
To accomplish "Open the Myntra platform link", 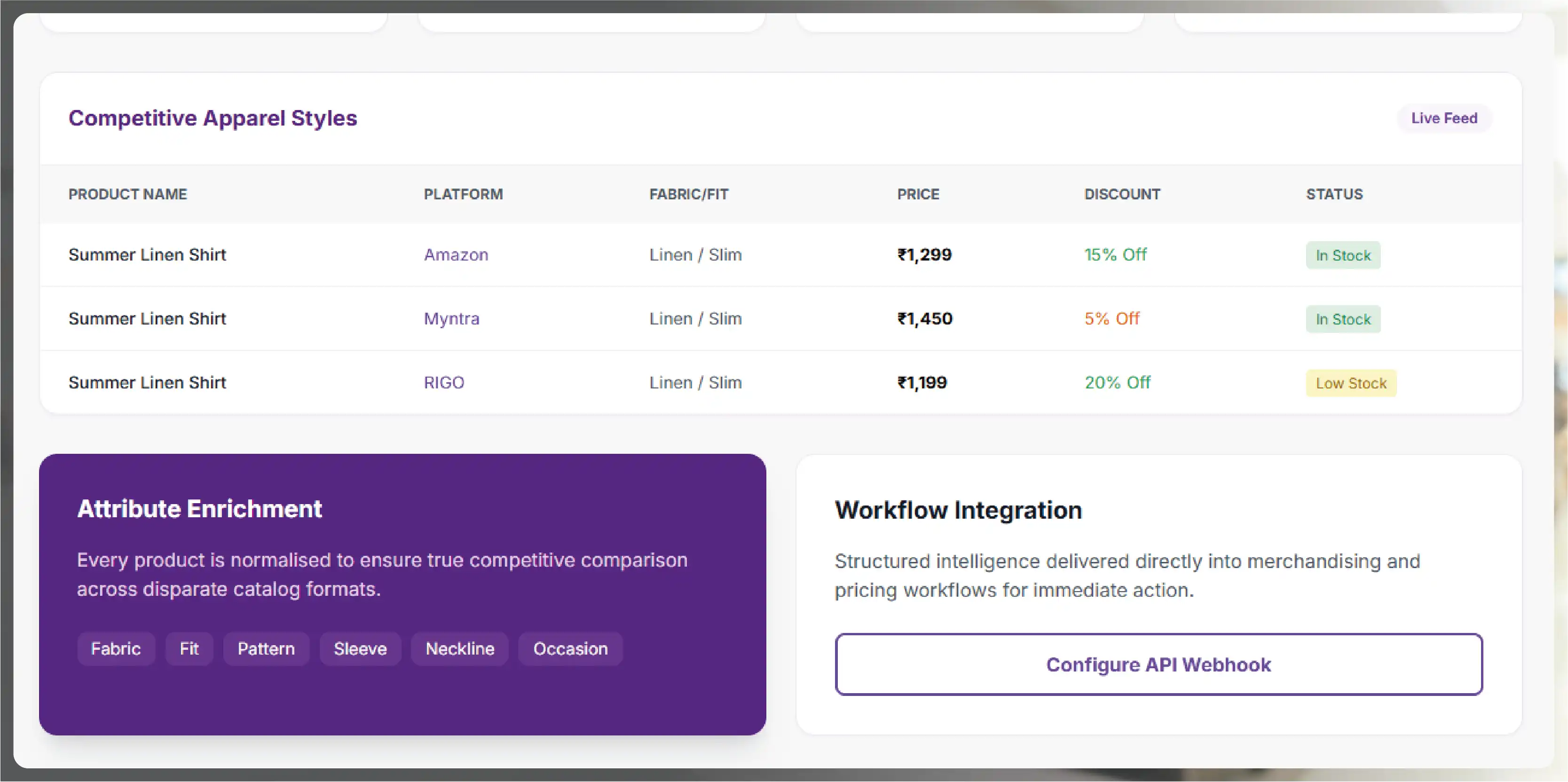I will (x=452, y=318).
